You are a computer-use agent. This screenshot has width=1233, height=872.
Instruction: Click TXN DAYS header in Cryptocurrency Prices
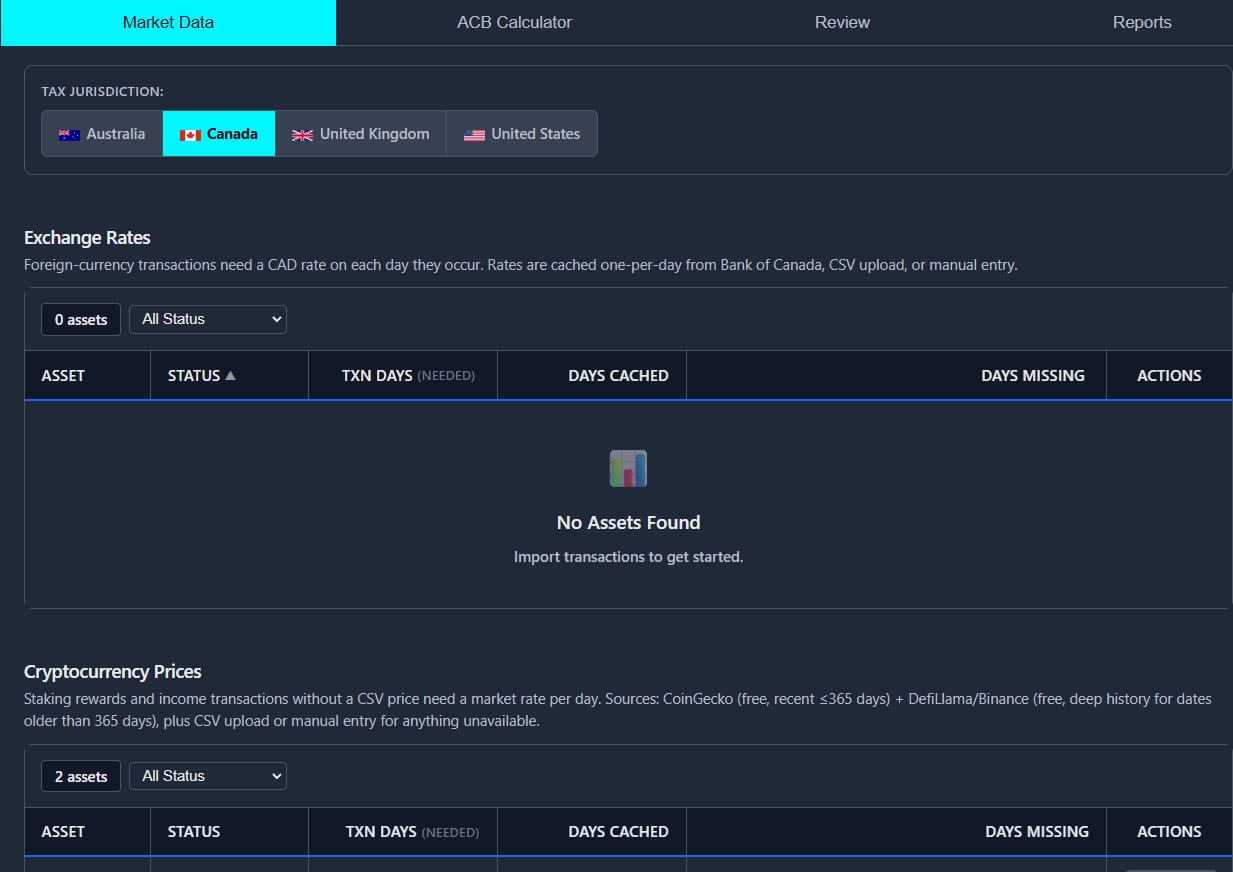(x=403, y=832)
